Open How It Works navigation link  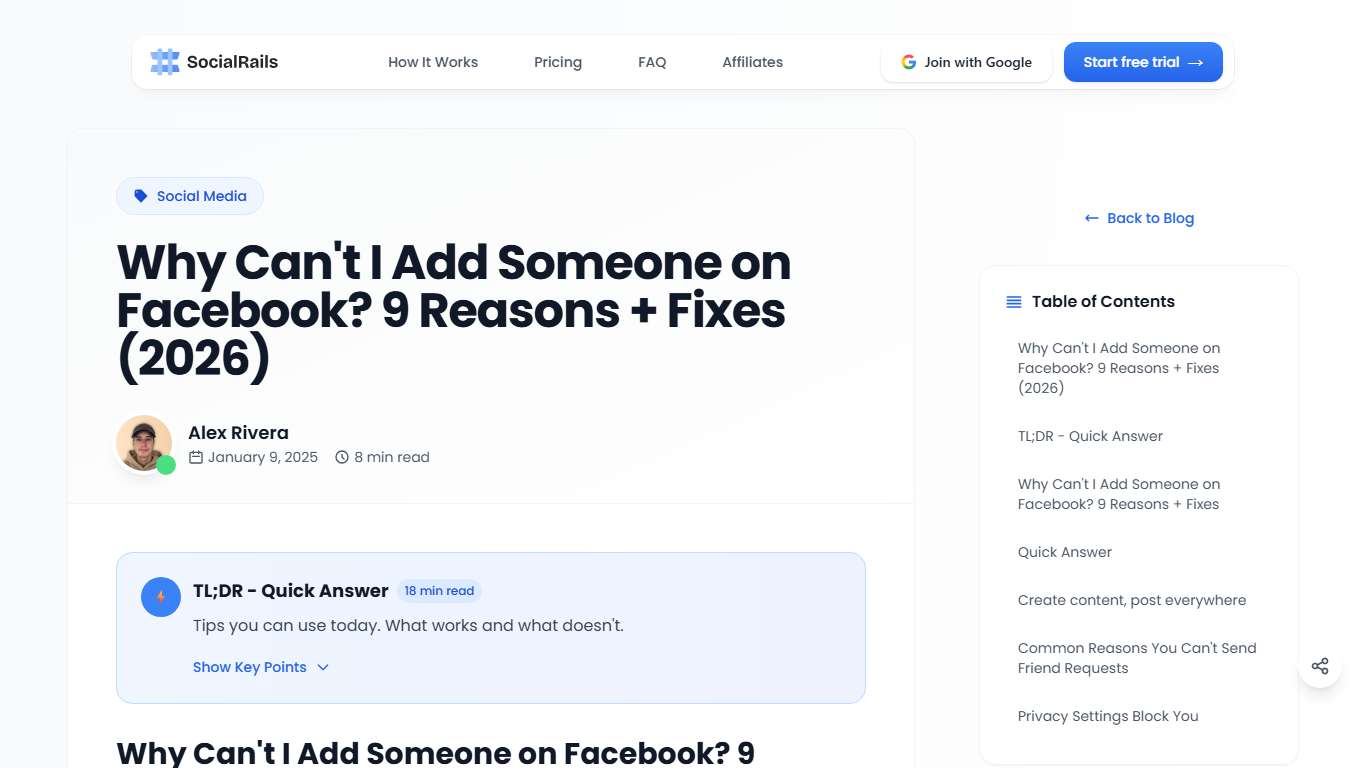[x=433, y=61]
